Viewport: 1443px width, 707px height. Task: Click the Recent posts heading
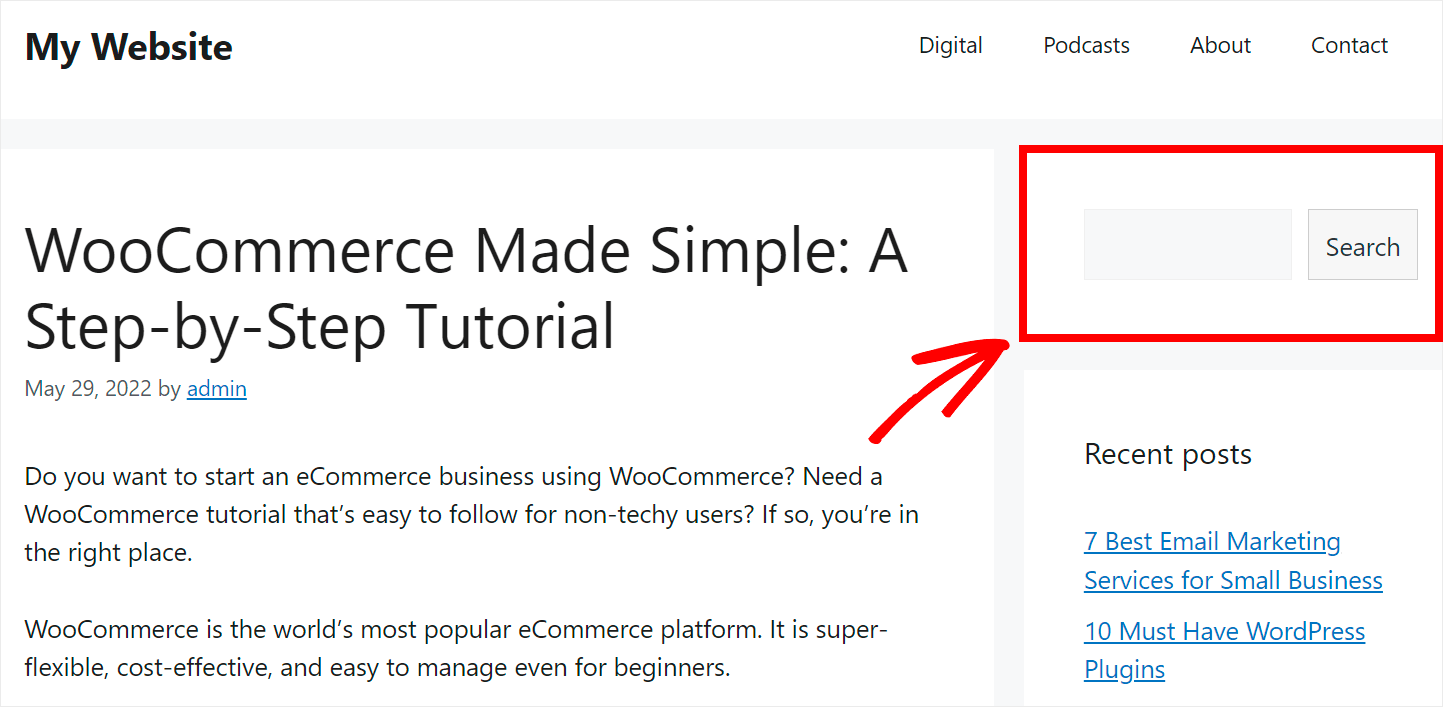click(x=1168, y=454)
